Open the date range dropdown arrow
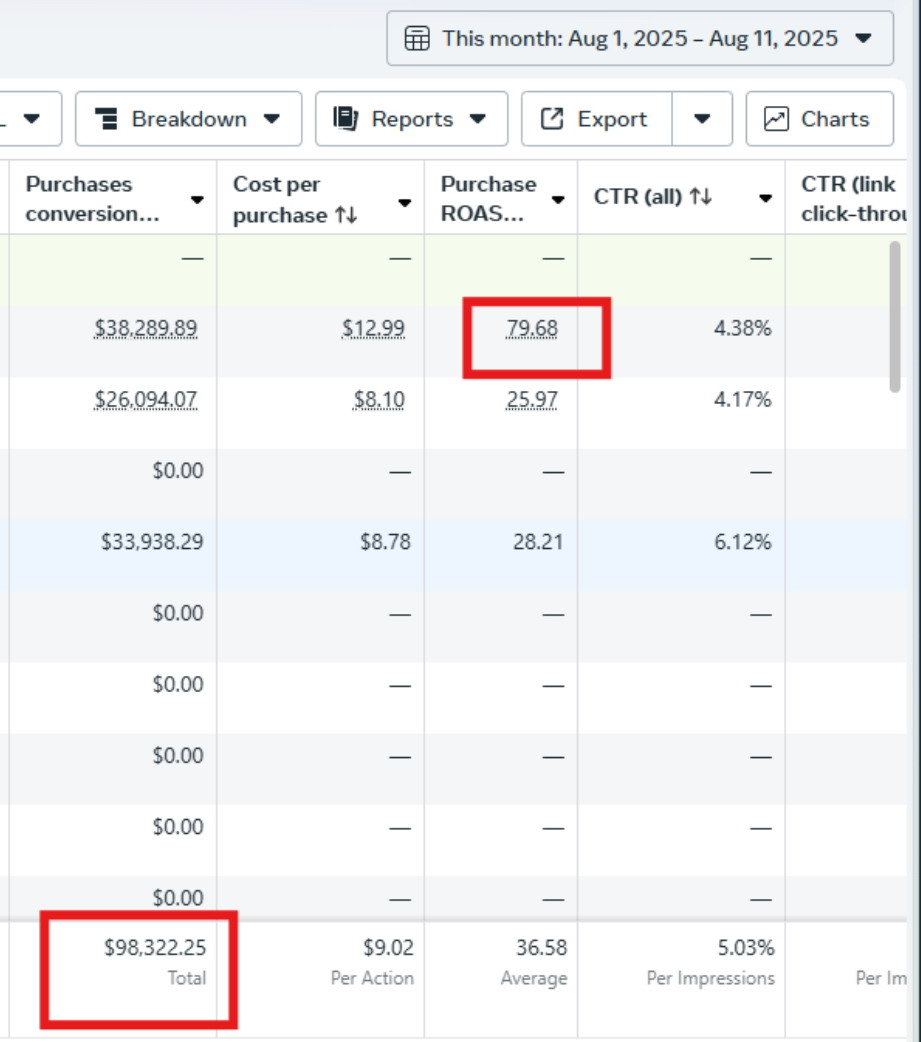 click(x=863, y=39)
